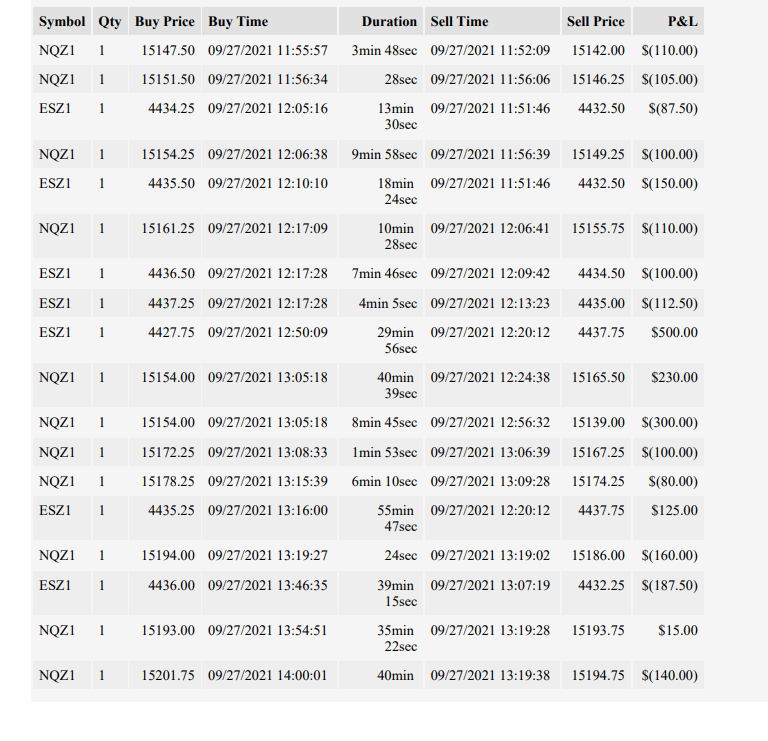
Task: Click the Sell Time column header
Action: [x=492, y=22]
